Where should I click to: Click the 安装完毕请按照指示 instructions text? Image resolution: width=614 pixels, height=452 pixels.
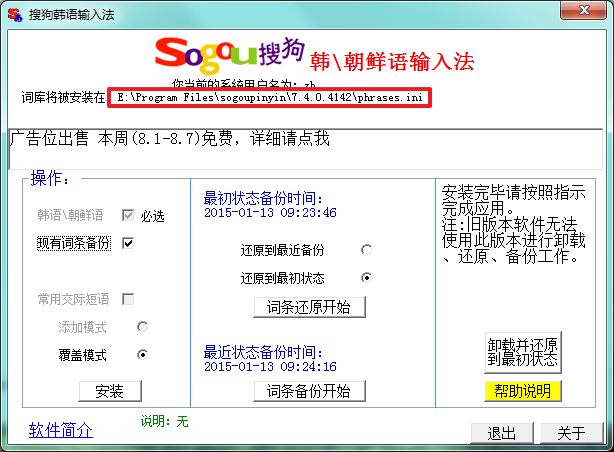[513, 224]
